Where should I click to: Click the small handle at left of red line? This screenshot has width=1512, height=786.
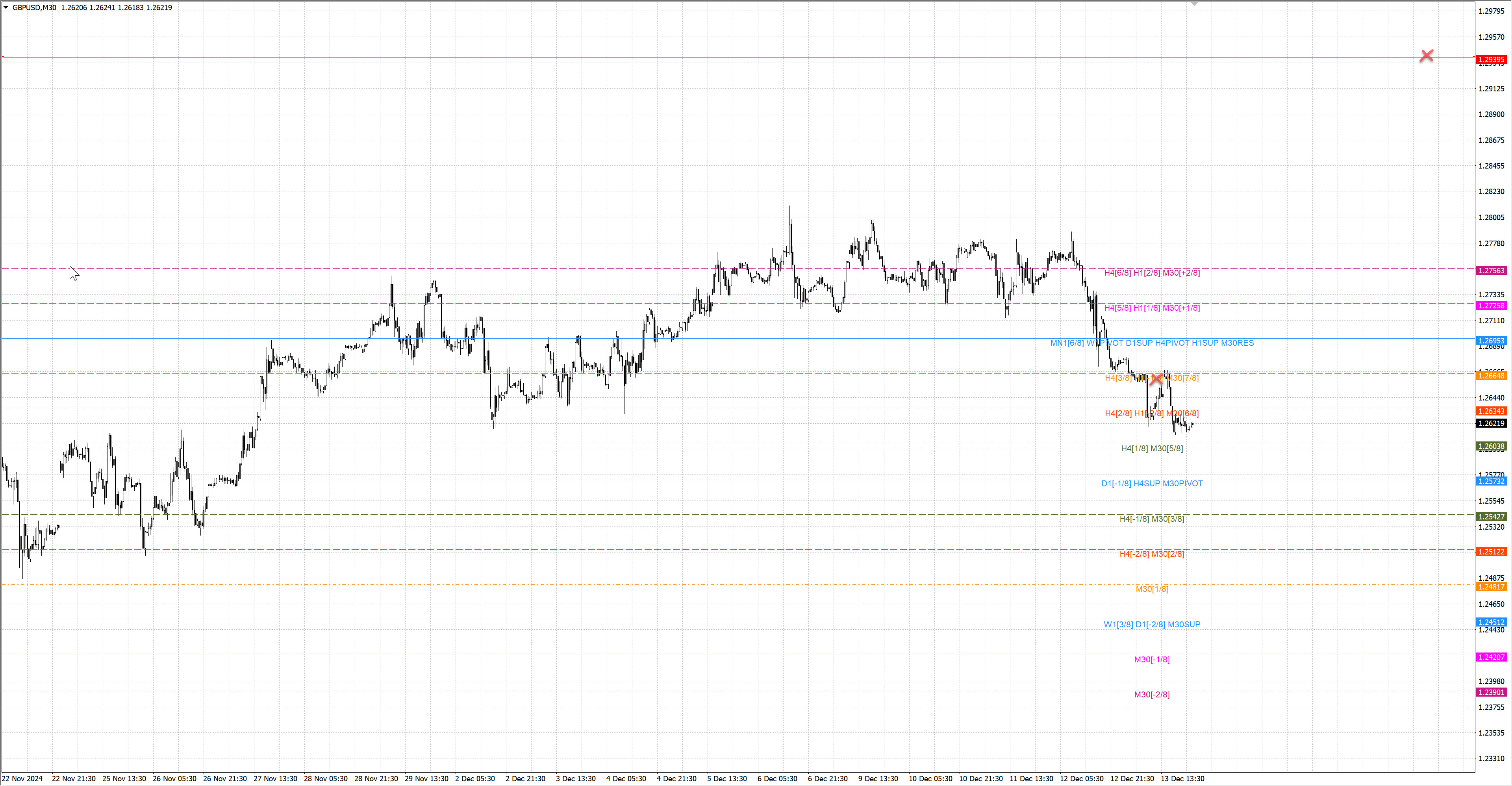click(3, 57)
